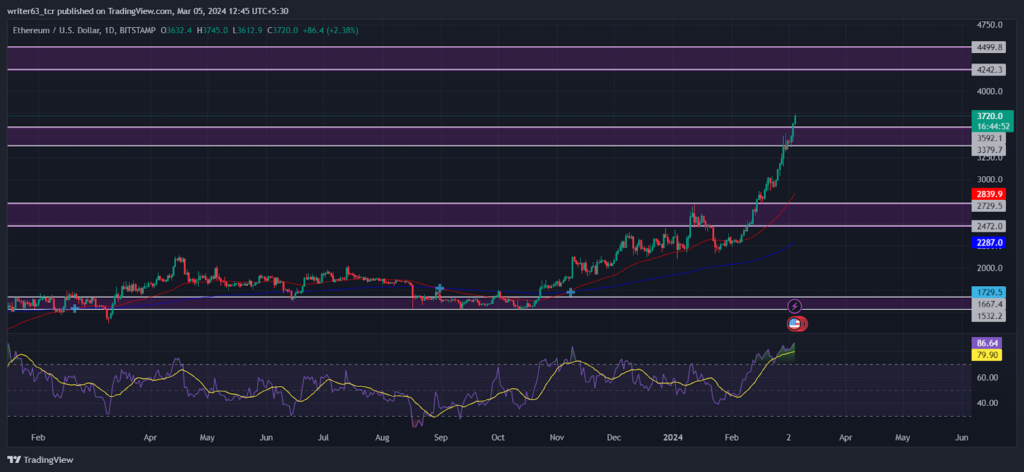Click the yellow RSI average label 79.90
Screen dimensions: 1024x472
point(989,355)
